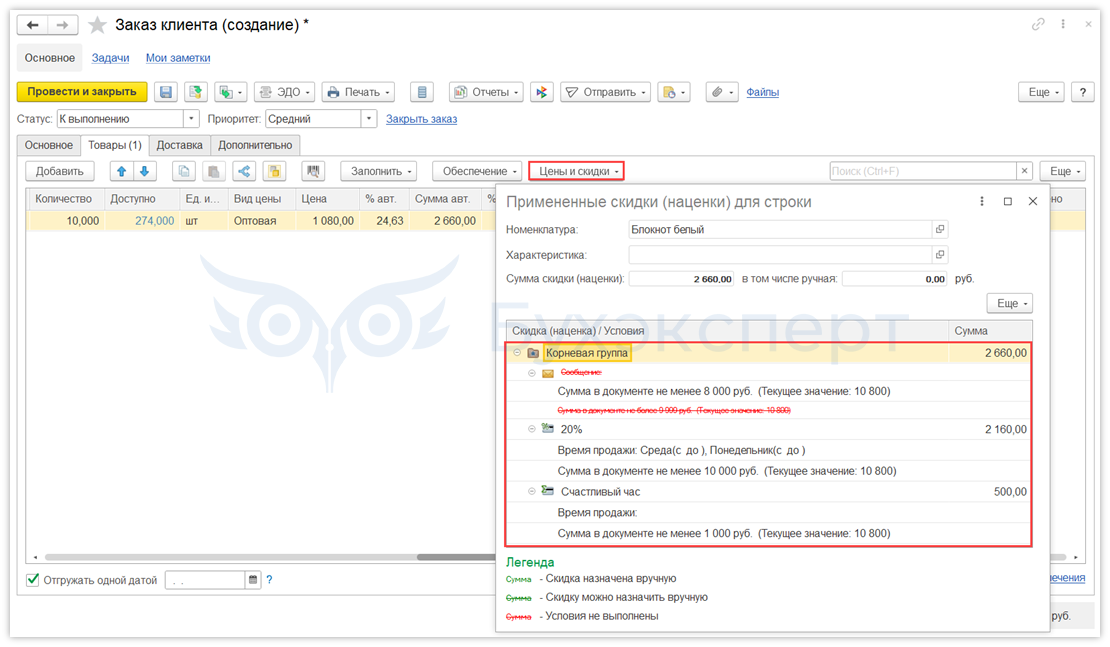Collapse the Сообщение tree node
1110x647 pixels.
(x=532, y=373)
